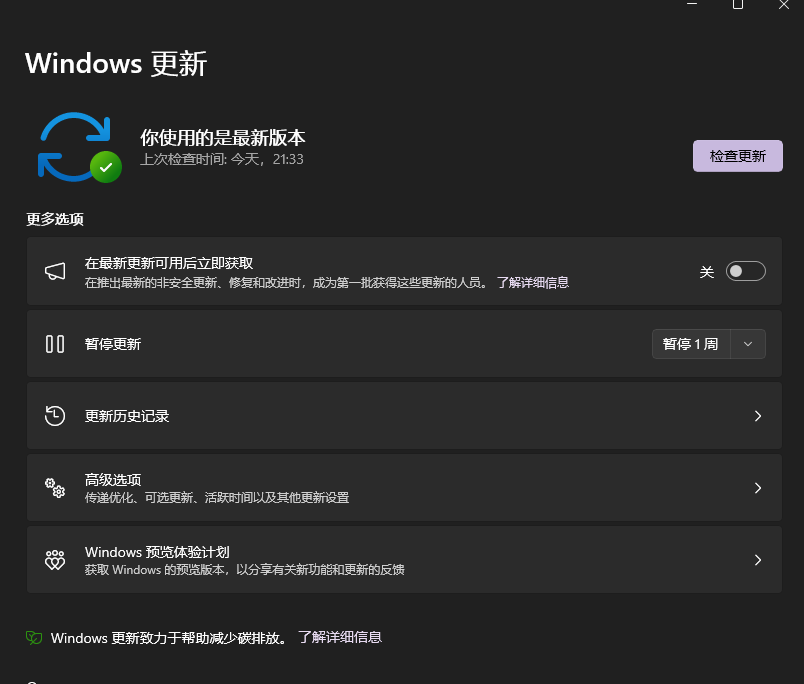Open the Windows 预览体验计划 row title
This screenshot has width=804, height=684.
pos(157,552)
